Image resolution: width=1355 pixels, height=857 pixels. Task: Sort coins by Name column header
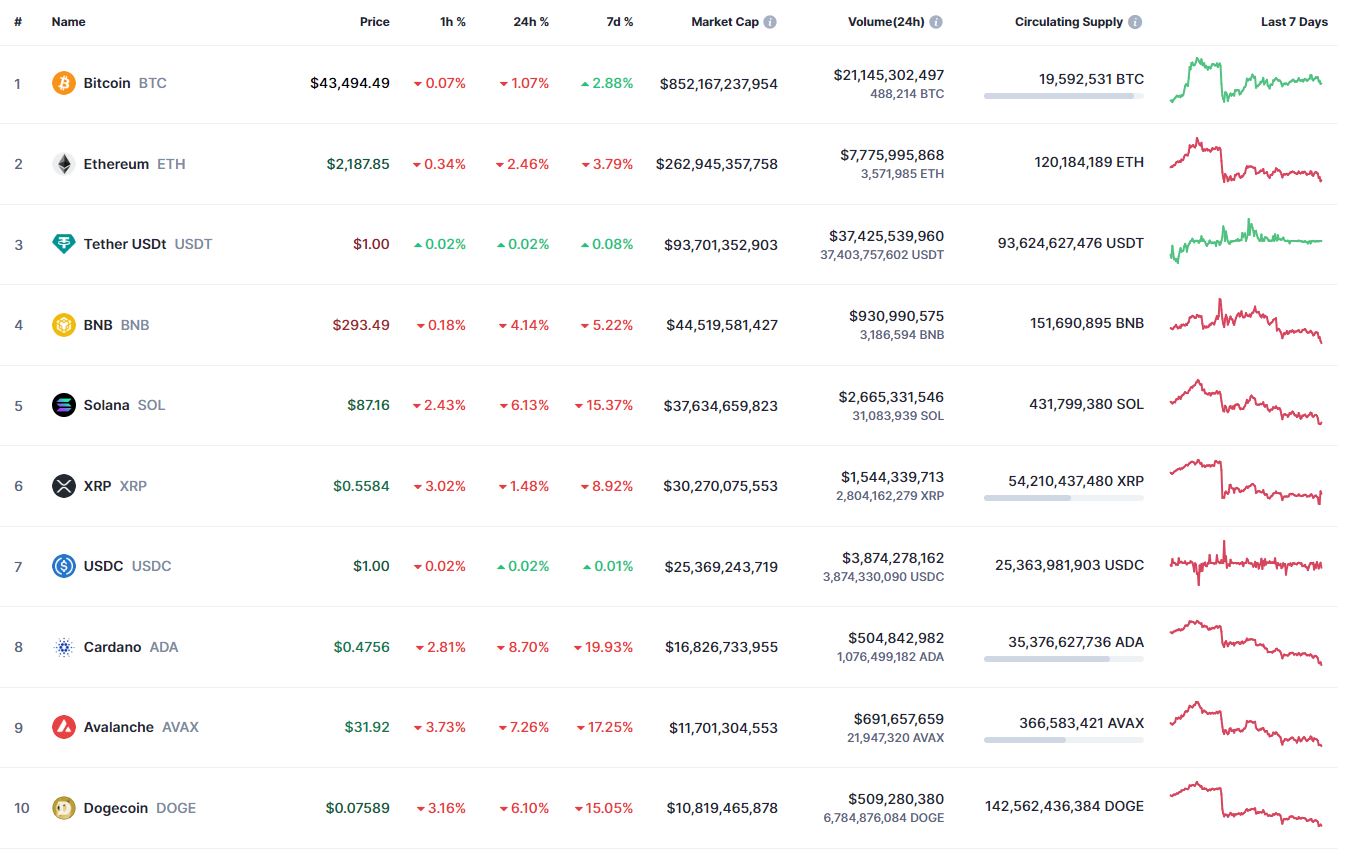[x=68, y=22]
